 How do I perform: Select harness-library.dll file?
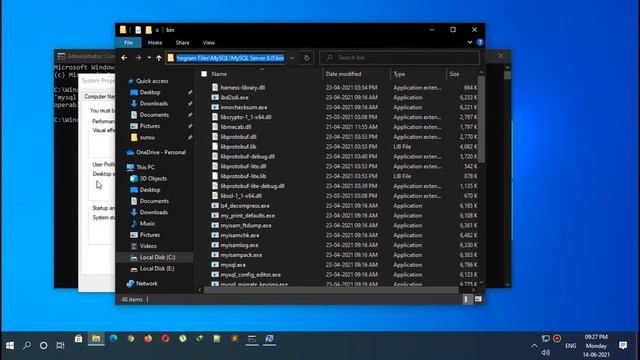tap(242, 87)
